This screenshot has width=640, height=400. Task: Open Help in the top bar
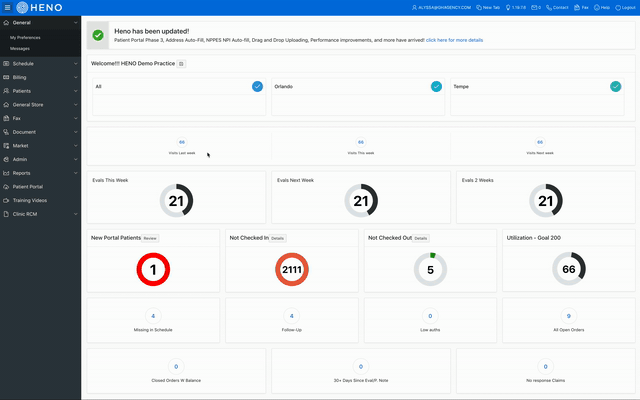(x=602, y=7)
